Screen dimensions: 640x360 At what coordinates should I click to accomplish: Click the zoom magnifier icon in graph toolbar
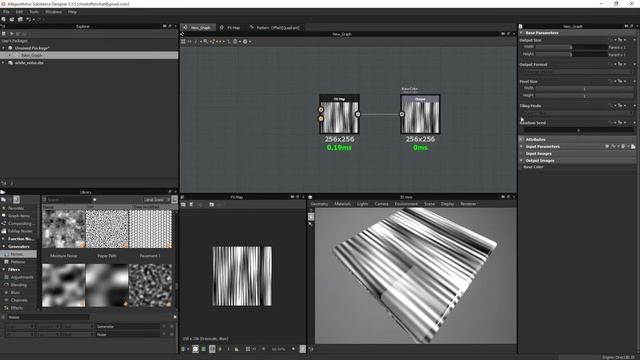pyautogui.click(x=206, y=41)
